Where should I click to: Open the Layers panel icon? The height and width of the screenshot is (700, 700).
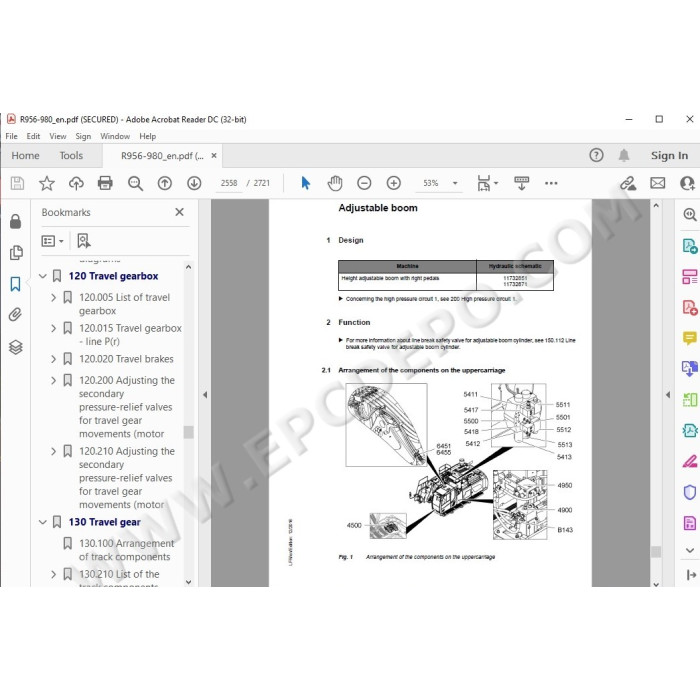click(16, 347)
